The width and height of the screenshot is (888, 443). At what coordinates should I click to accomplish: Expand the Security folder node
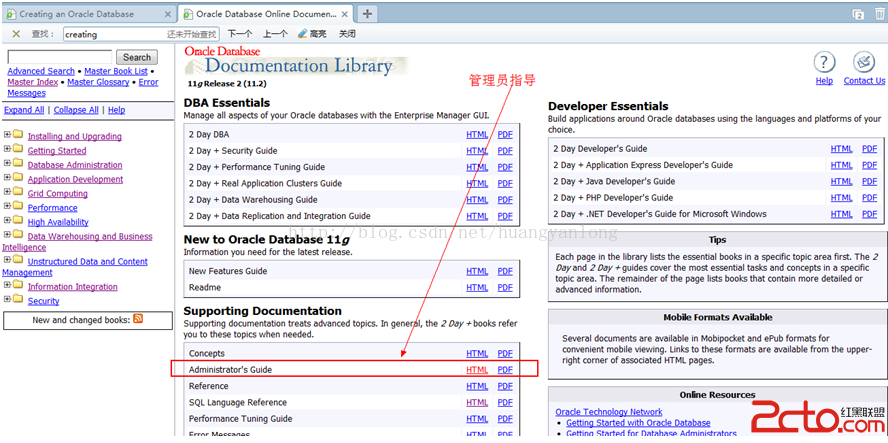(7, 299)
